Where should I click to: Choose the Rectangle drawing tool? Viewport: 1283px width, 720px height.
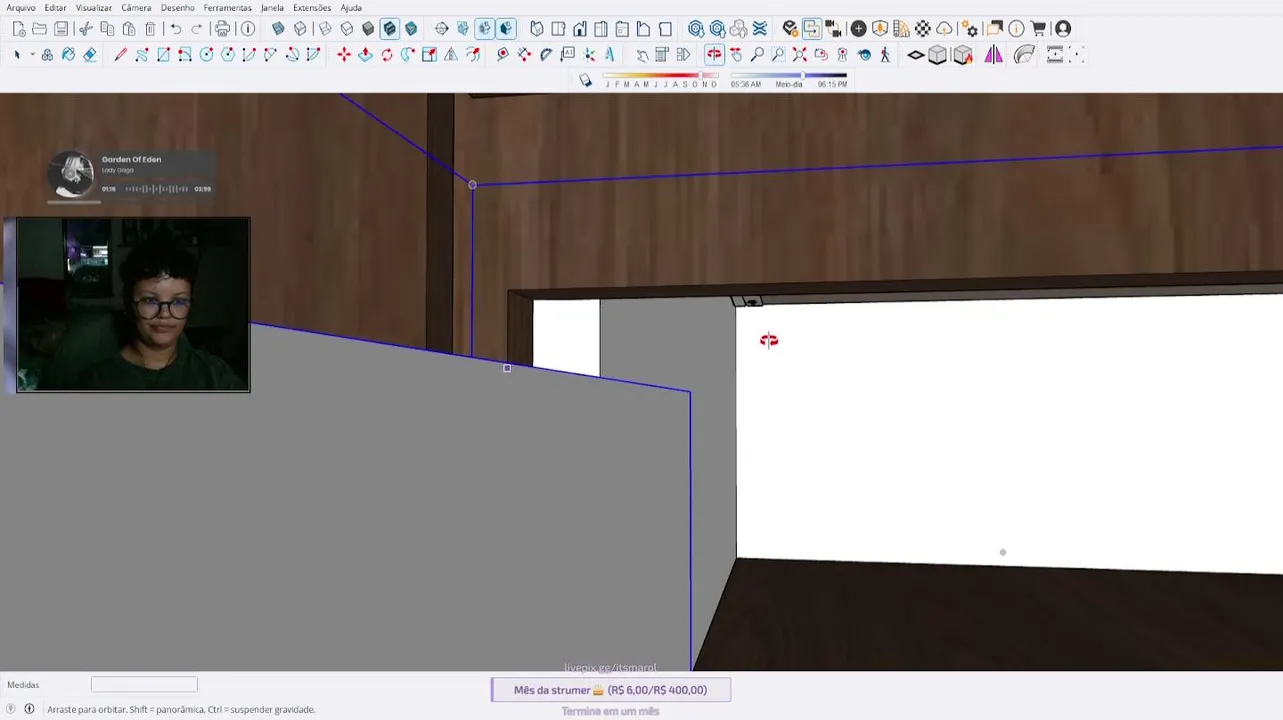pyautogui.click(x=163, y=55)
